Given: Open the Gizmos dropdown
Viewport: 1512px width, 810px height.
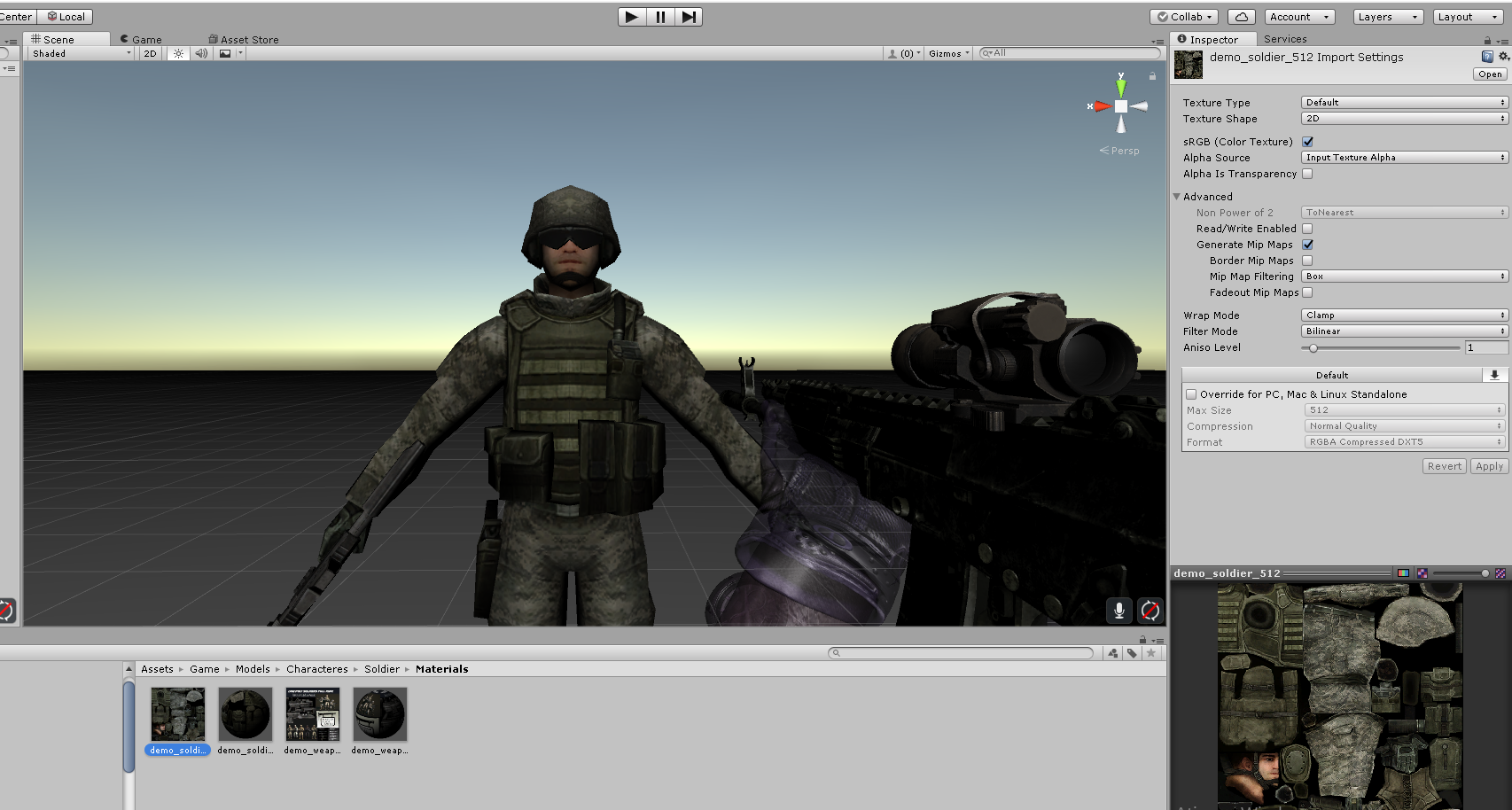Looking at the screenshot, I should pos(949,53).
